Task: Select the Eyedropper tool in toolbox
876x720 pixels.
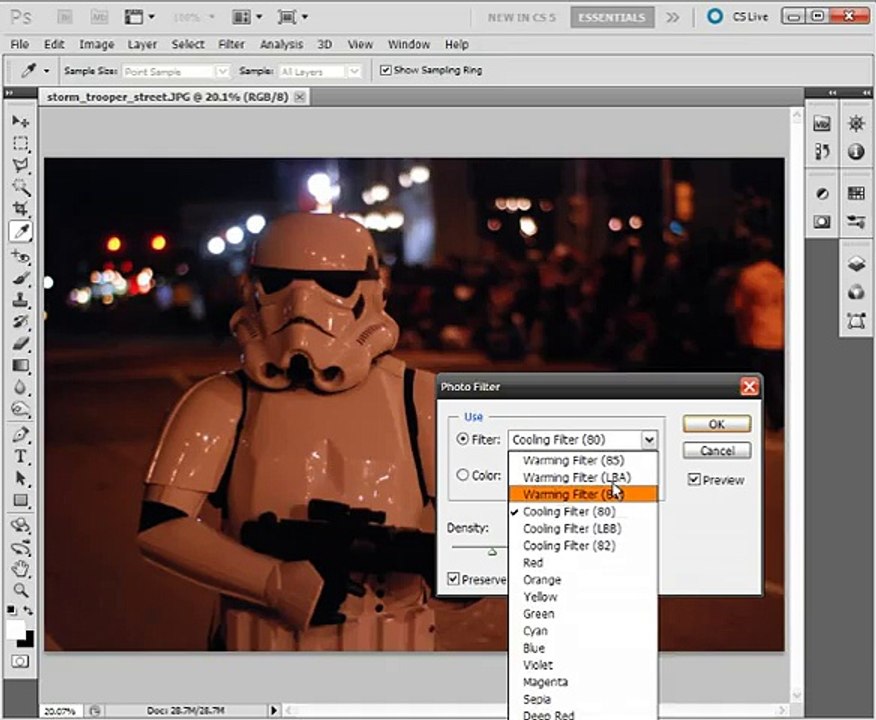Action: (x=21, y=231)
